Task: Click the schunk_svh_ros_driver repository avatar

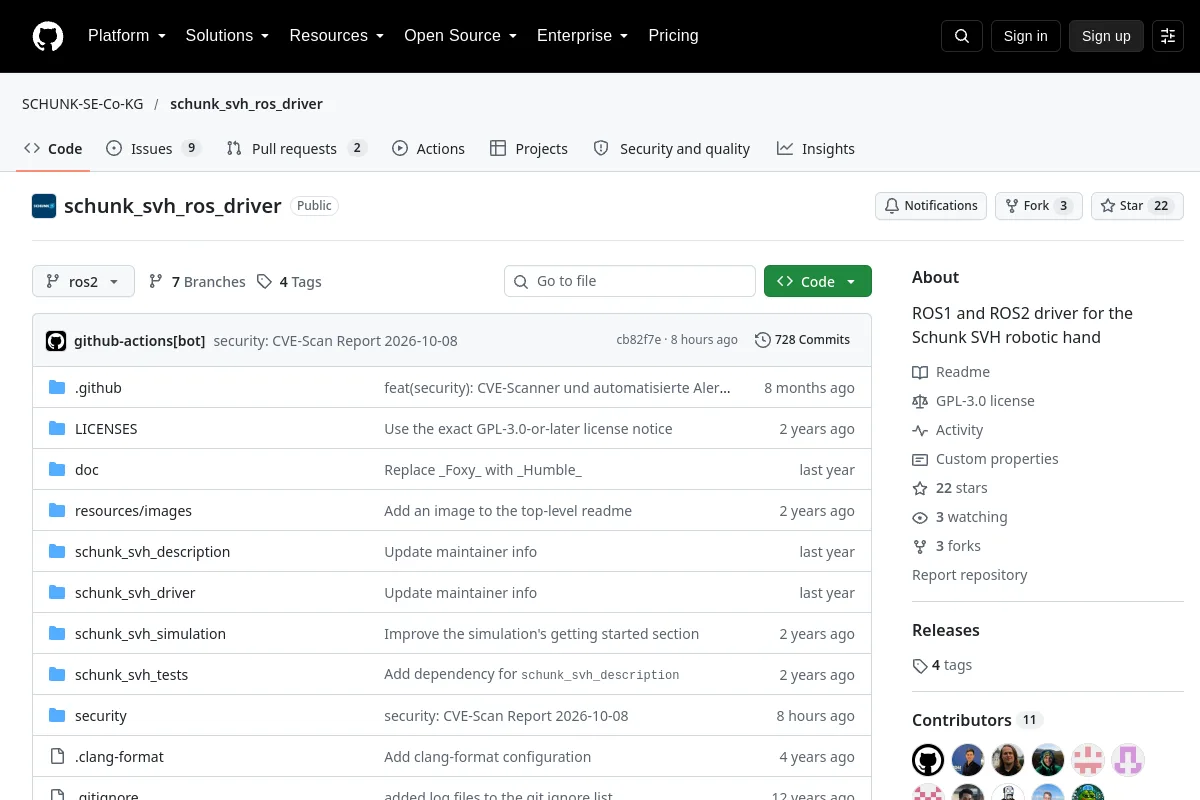Action: tap(44, 206)
